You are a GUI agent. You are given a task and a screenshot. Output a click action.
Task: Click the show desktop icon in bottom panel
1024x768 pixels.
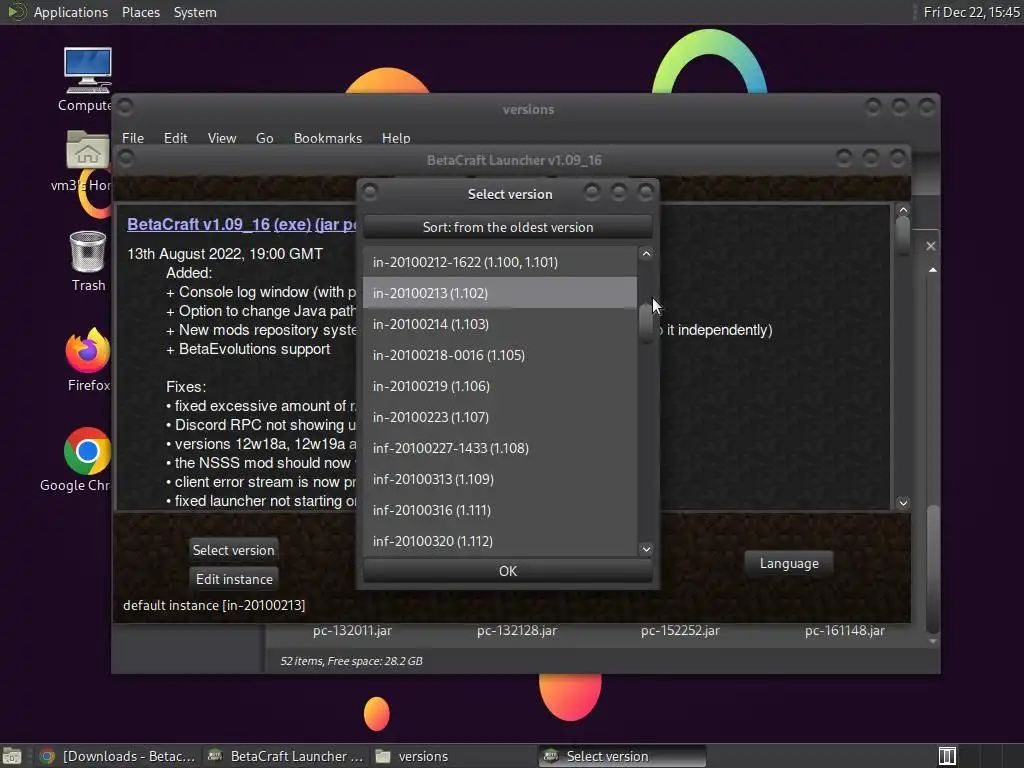click(12, 756)
